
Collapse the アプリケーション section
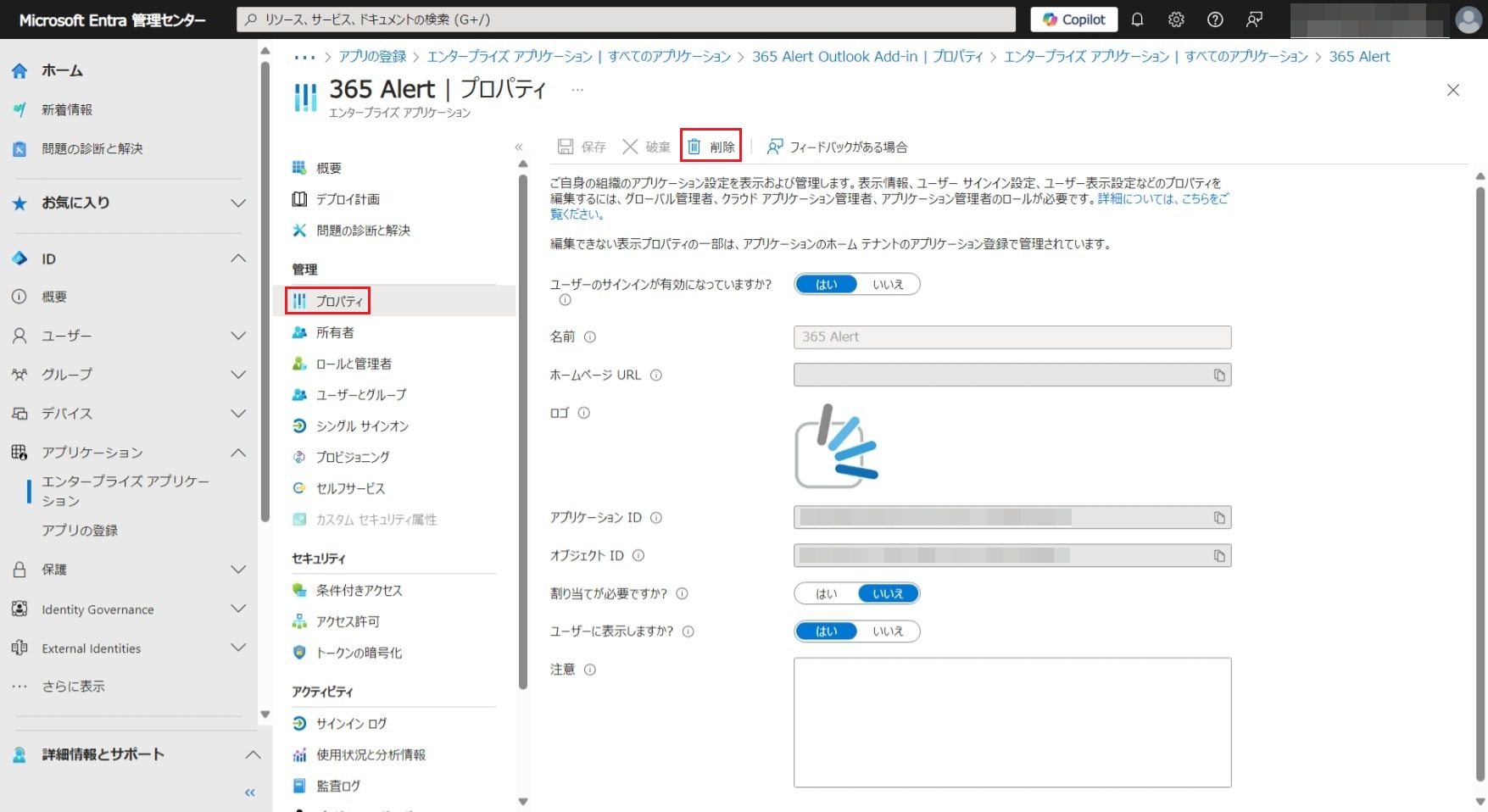(238, 453)
